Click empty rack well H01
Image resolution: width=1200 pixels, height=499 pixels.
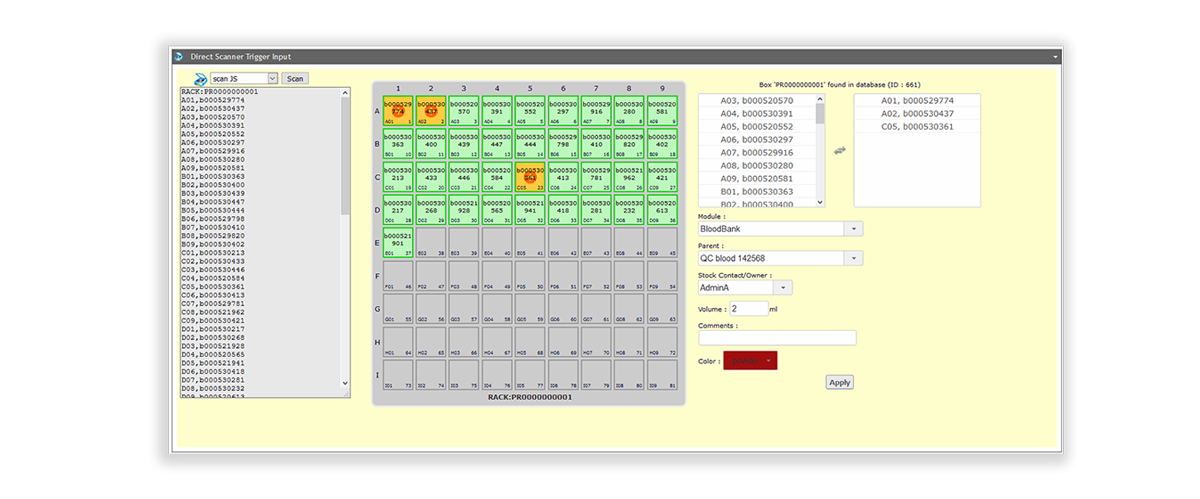(x=398, y=340)
